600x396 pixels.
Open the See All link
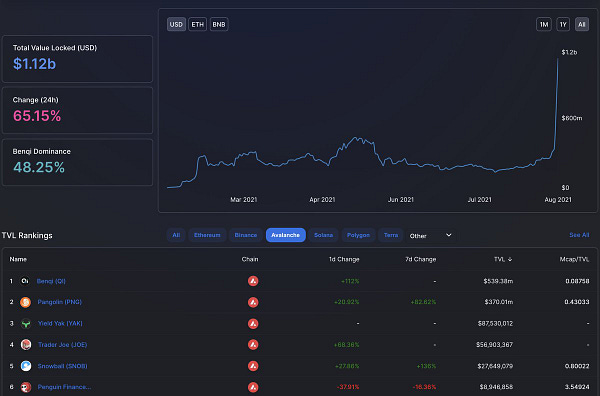[579, 235]
